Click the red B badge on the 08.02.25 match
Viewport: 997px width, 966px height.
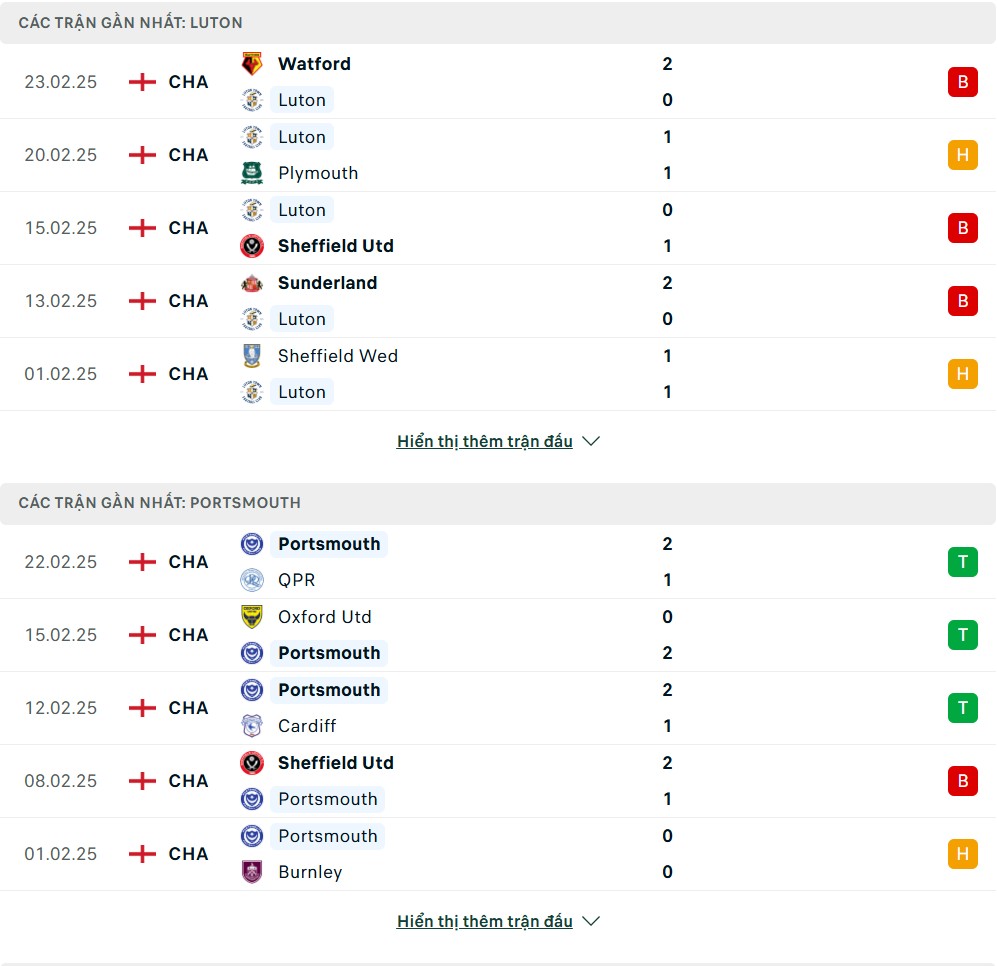tap(962, 781)
